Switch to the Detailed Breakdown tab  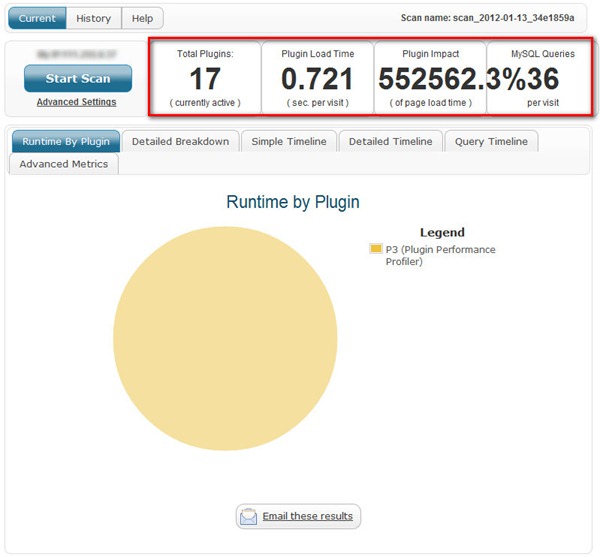pos(180,142)
